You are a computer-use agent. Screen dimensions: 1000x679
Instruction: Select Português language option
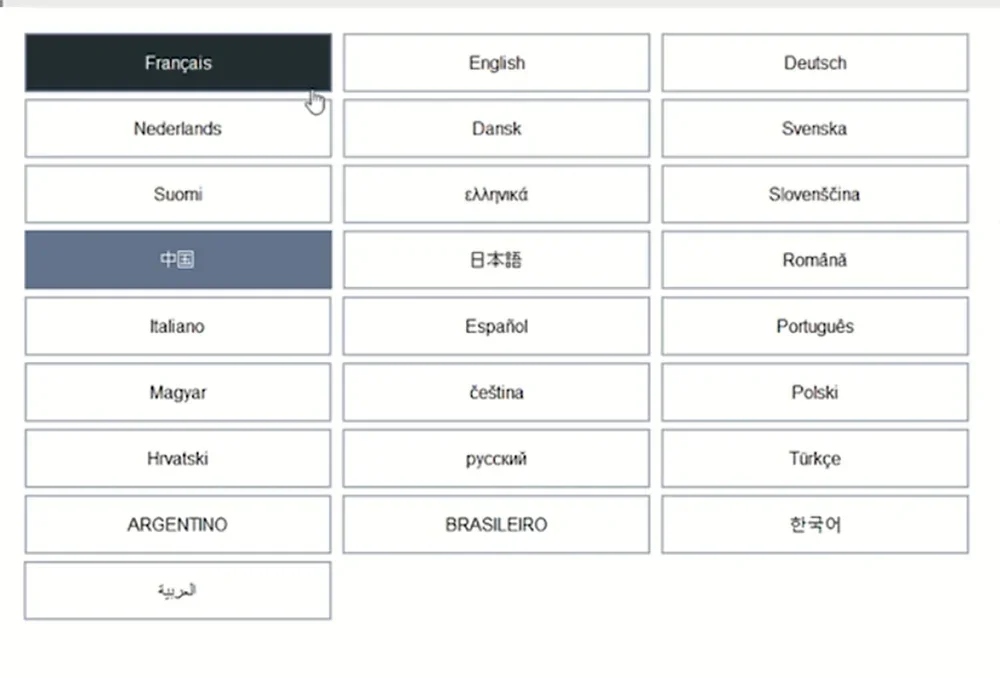tap(815, 326)
